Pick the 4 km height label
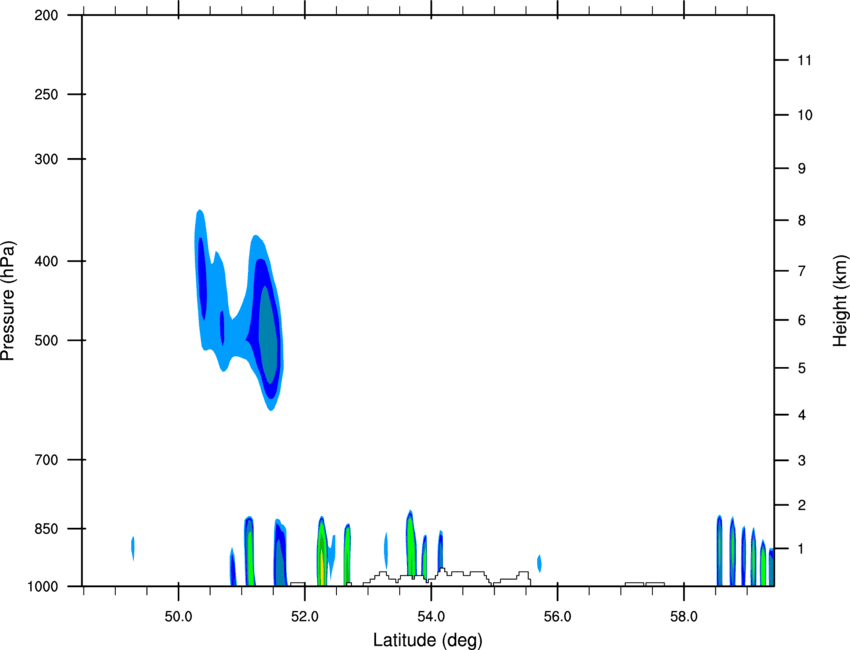This screenshot has height=650, width=850. 802,415
